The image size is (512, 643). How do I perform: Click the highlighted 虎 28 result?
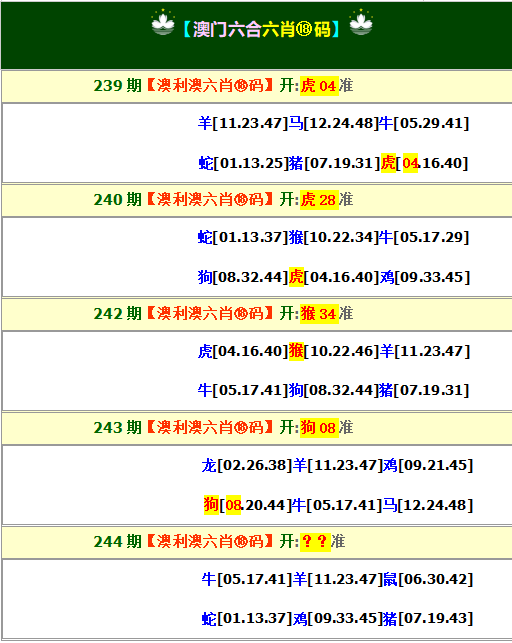pos(319,200)
